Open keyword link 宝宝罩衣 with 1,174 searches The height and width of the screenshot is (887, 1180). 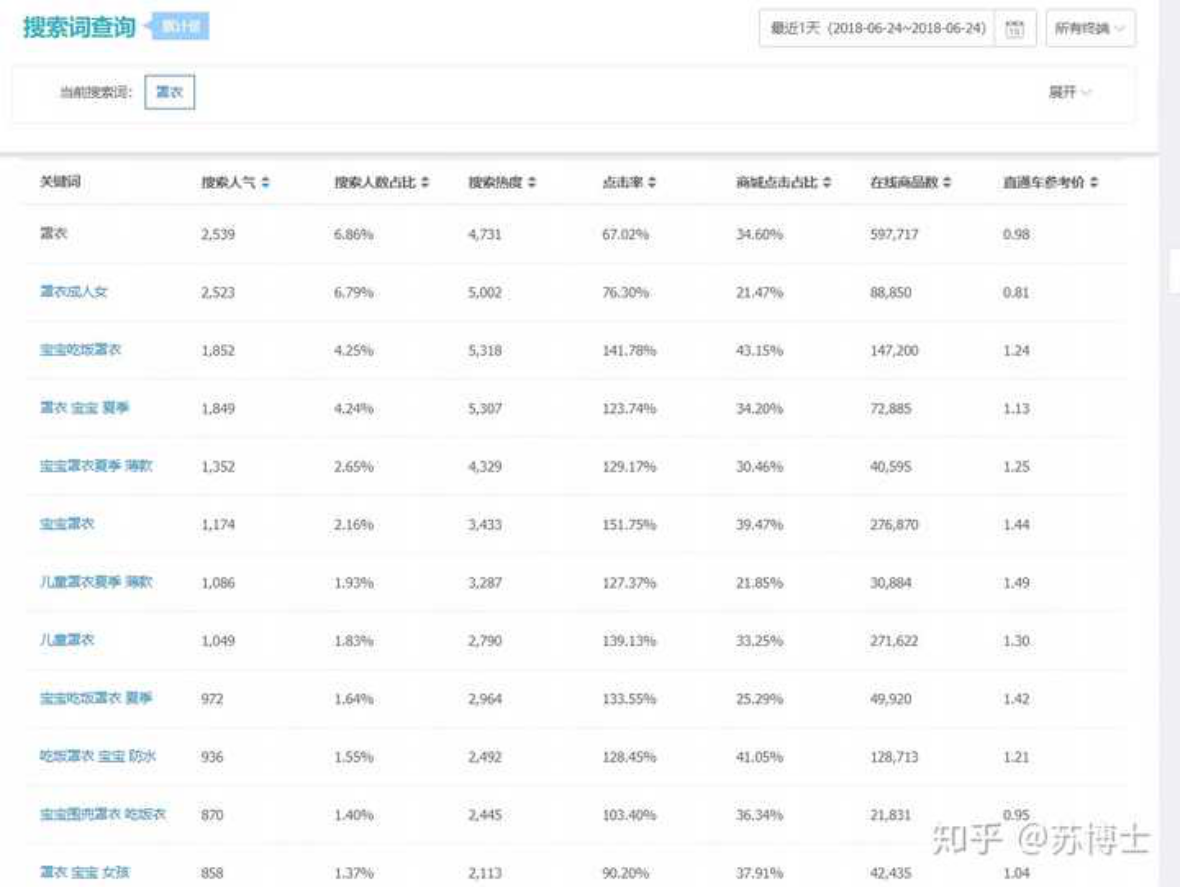pos(67,524)
